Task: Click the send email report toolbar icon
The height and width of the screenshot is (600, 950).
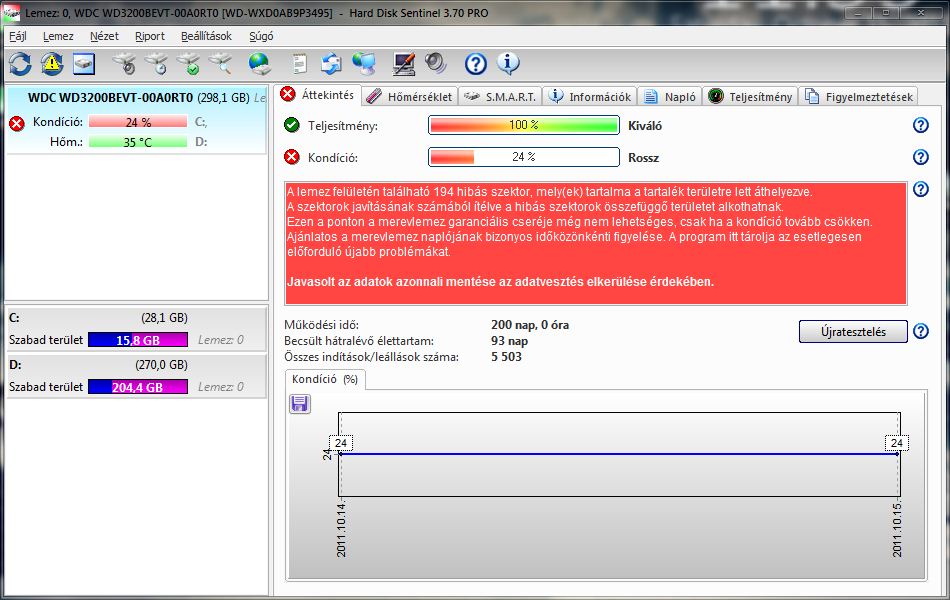Action: pos(331,64)
